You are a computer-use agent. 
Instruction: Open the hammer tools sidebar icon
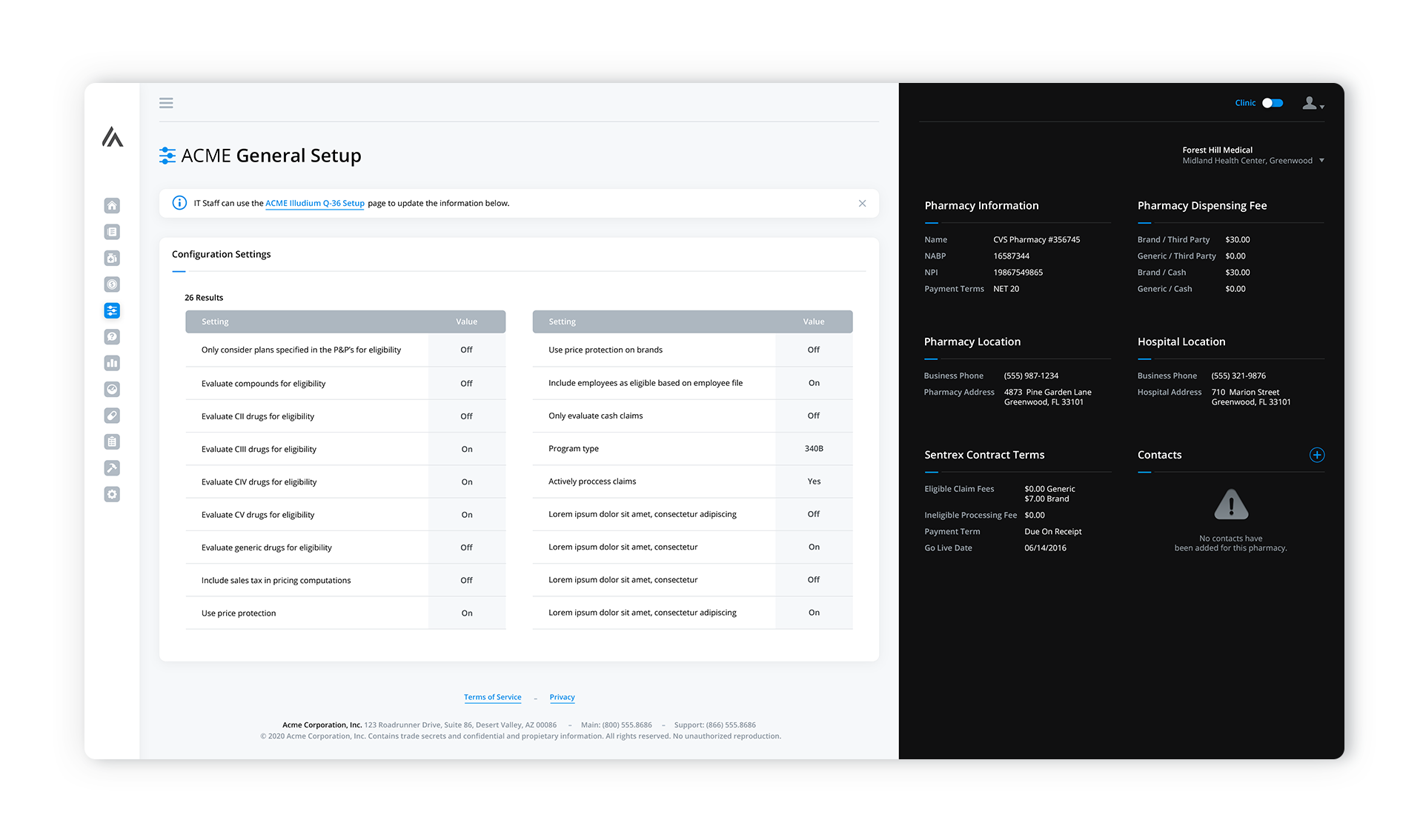(x=112, y=467)
